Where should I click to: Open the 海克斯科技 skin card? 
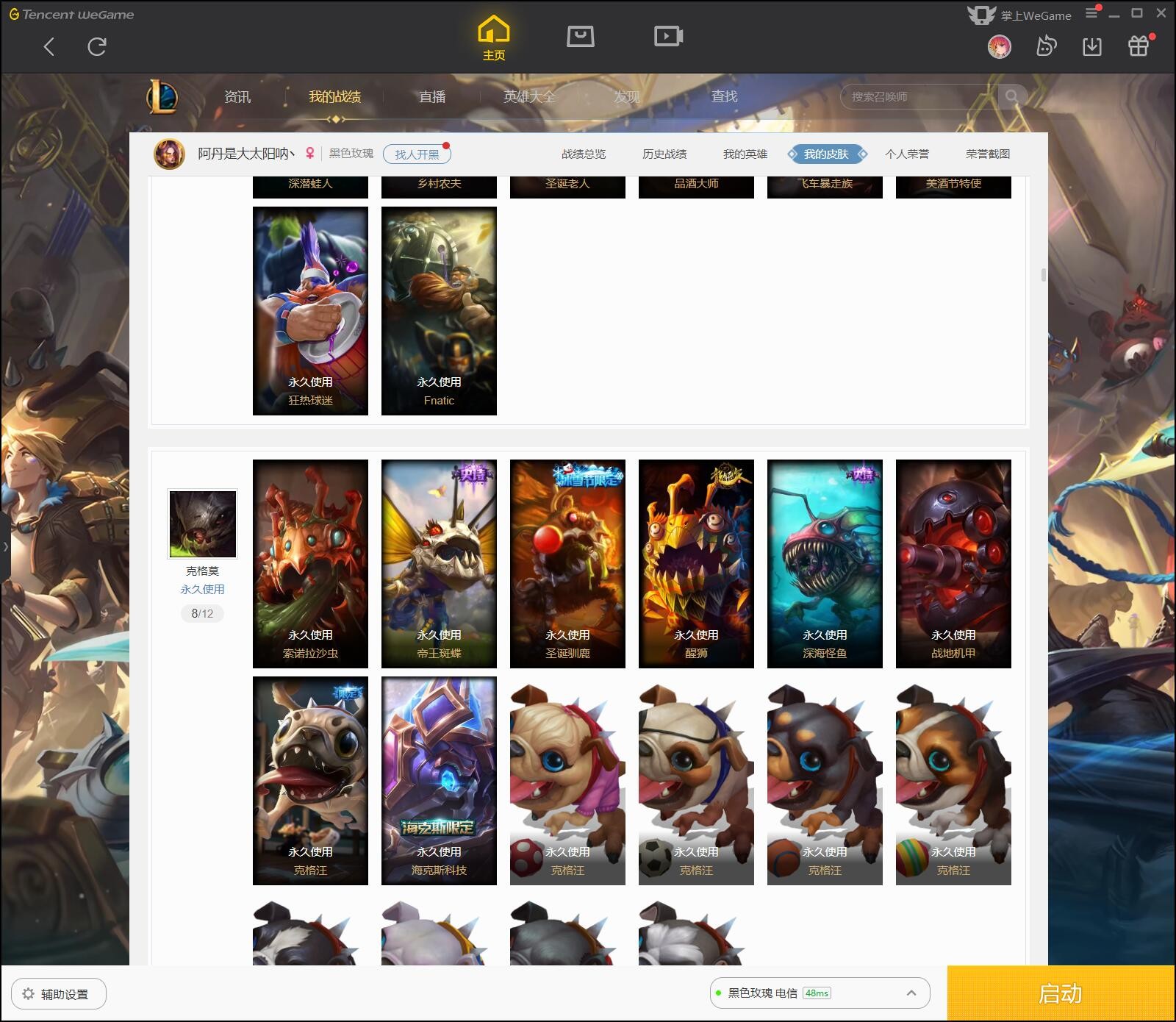[439, 781]
